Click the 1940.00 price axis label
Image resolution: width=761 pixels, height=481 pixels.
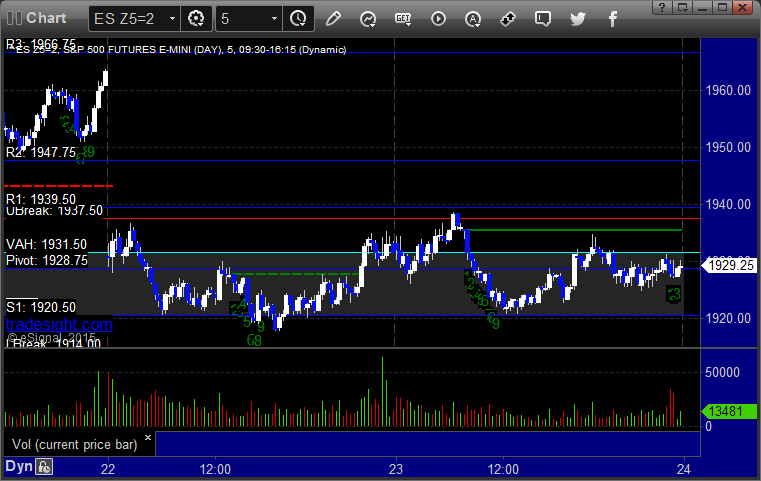click(x=728, y=204)
